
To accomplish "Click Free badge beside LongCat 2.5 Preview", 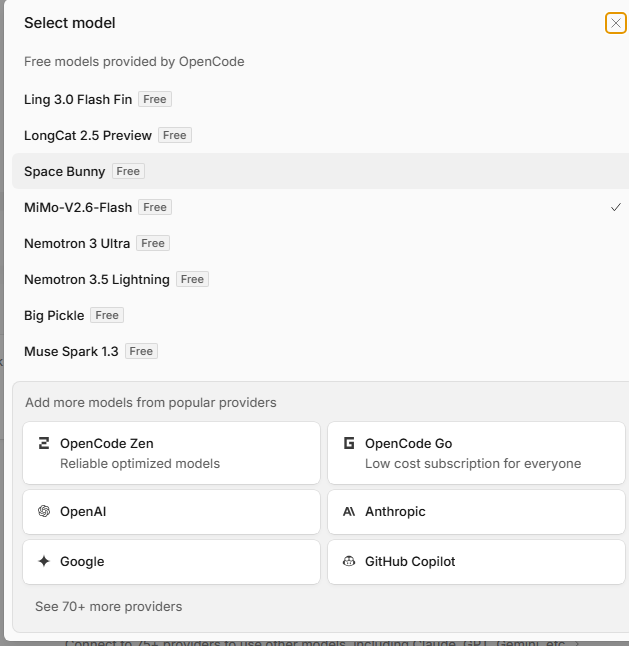I will (x=175, y=135).
